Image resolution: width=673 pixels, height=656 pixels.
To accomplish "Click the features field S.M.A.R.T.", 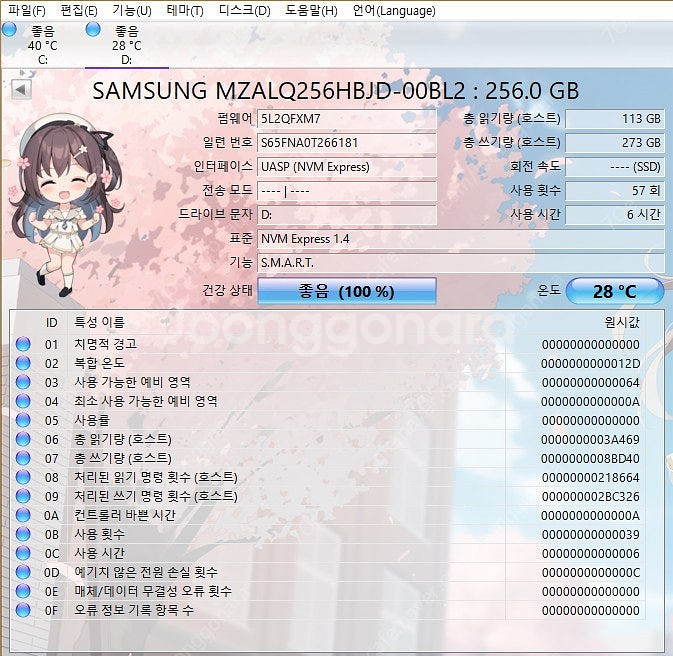I will click(x=461, y=263).
